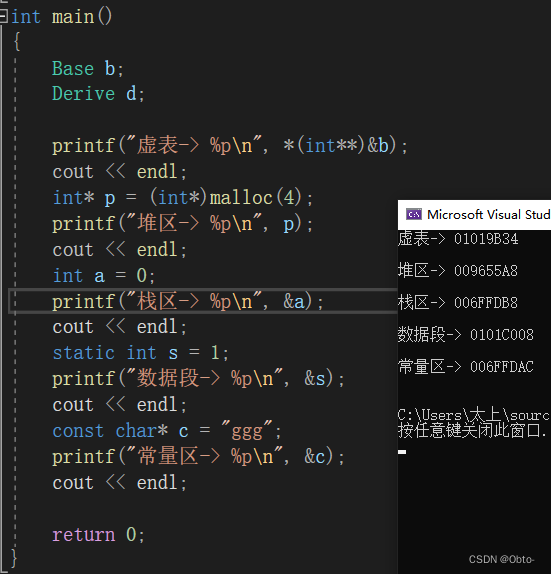551x574 pixels.
Task: Click the printf line containing '数据段->'
Action: pos(198,379)
